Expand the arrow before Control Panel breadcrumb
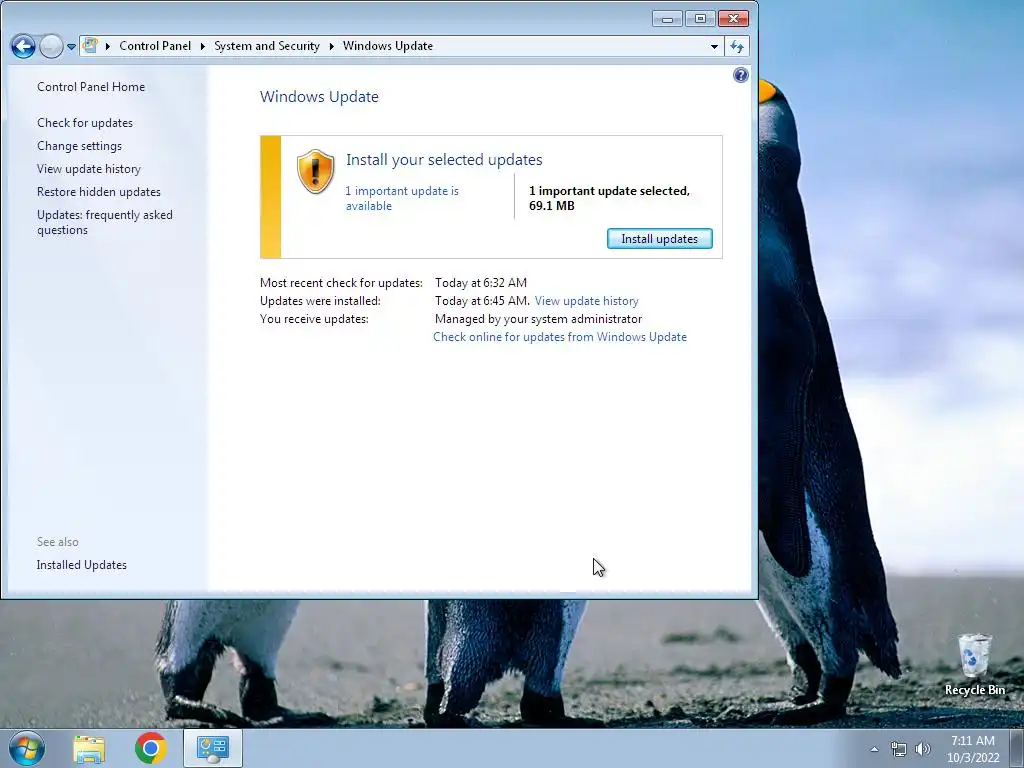This screenshot has height=768, width=1024. (108, 46)
